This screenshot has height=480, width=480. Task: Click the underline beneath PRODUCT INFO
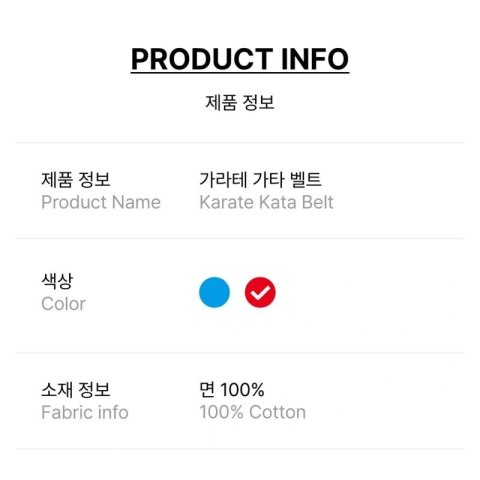point(240,72)
